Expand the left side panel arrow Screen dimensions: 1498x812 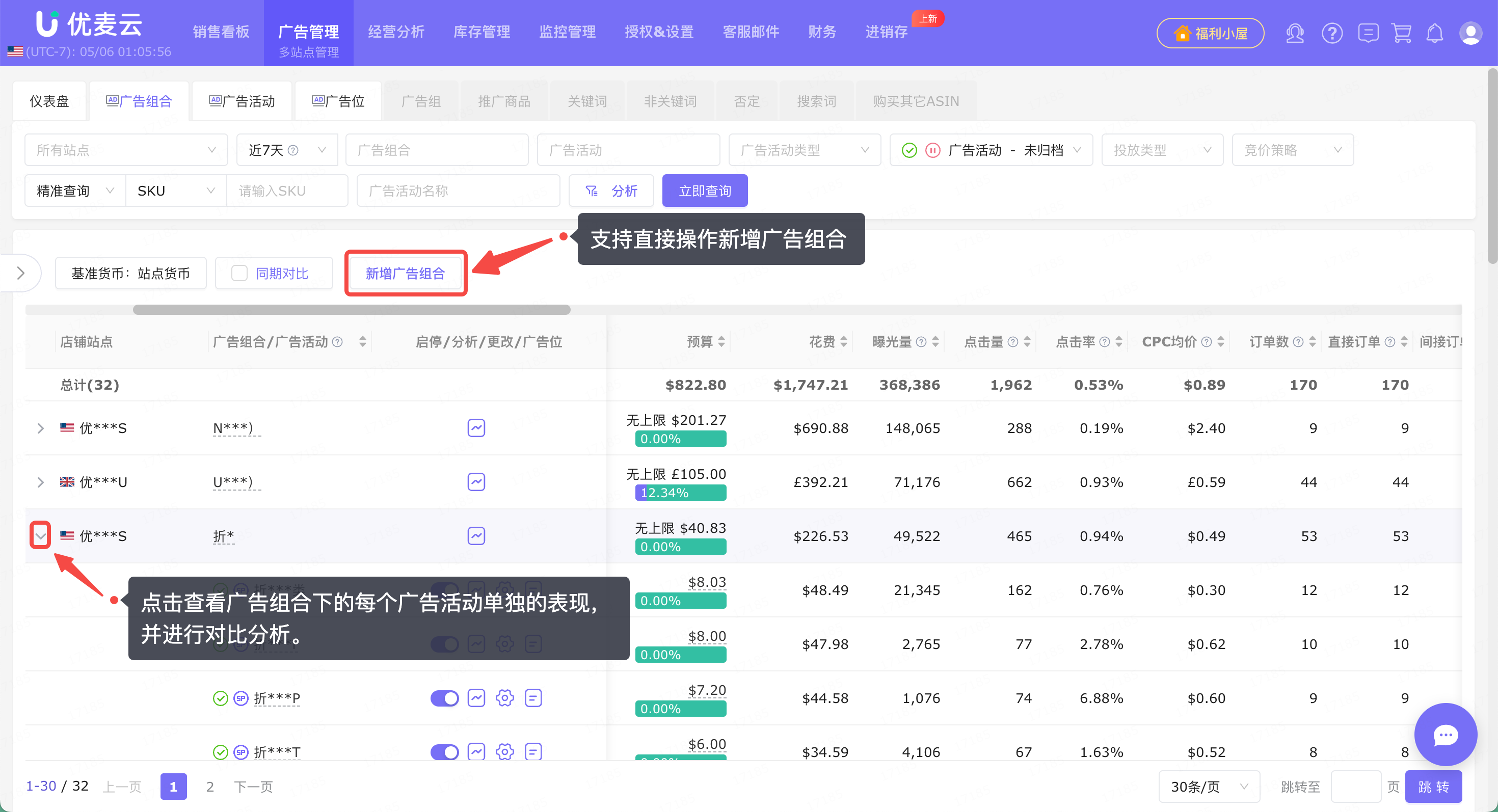coord(21,273)
